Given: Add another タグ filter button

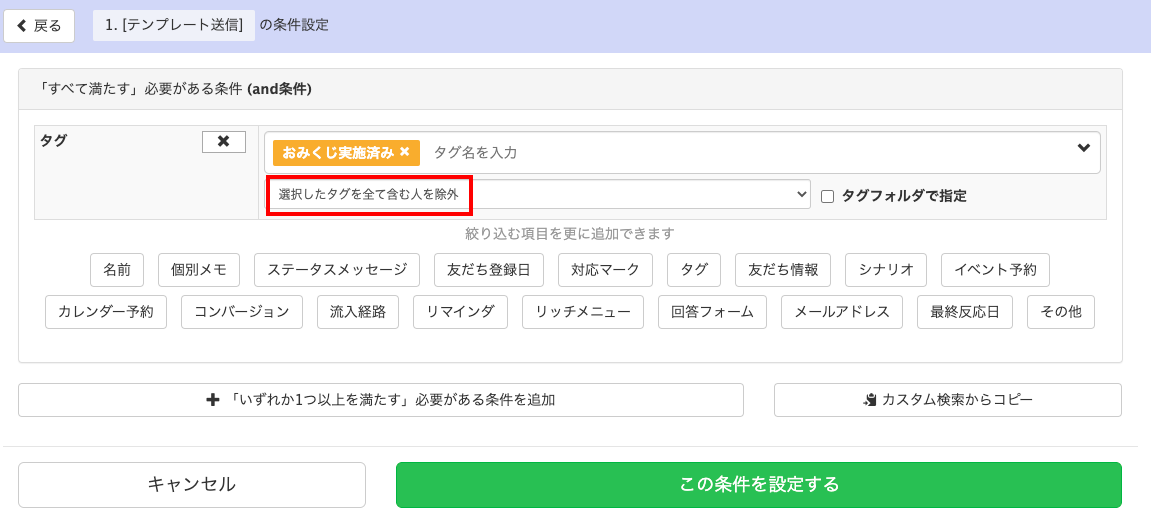Looking at the screenshot, I should 694,270.
